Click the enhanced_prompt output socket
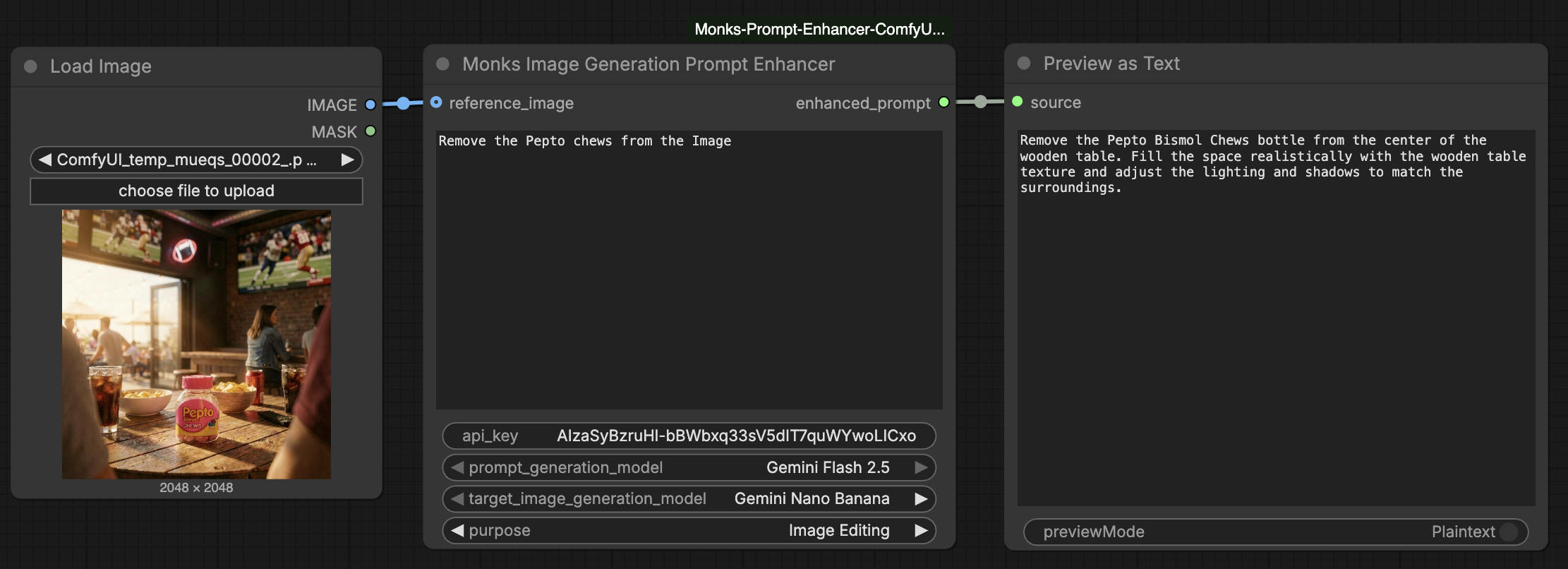Screen dimensions: 1568x569 (x=943, y=102)
